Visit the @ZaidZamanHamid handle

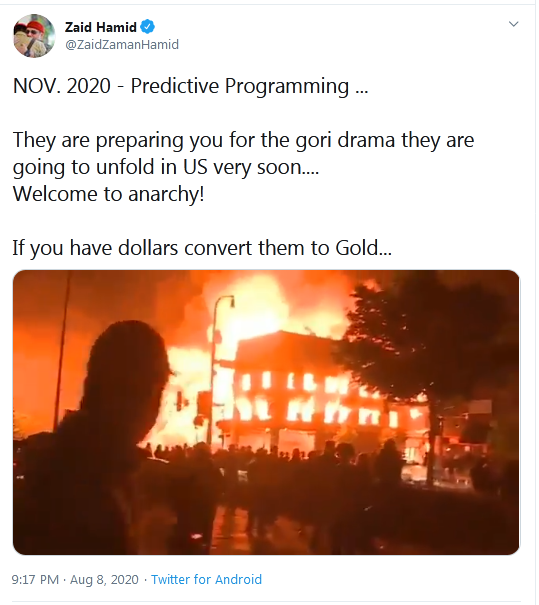pyautogui.click(x=122, y=45)
